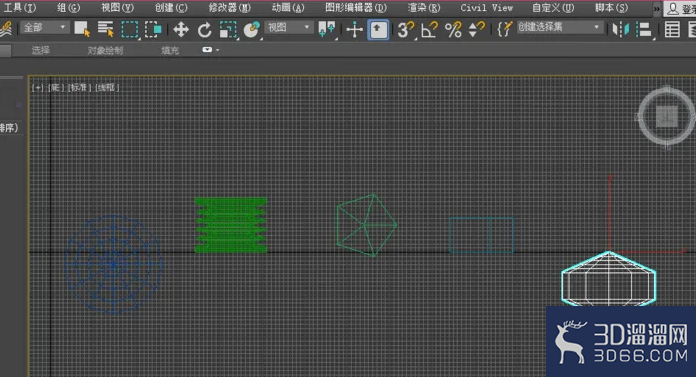Viewport: 696px width, 377px height.
Task: Open the 脚本(S) menu
Action: point(611,8)
